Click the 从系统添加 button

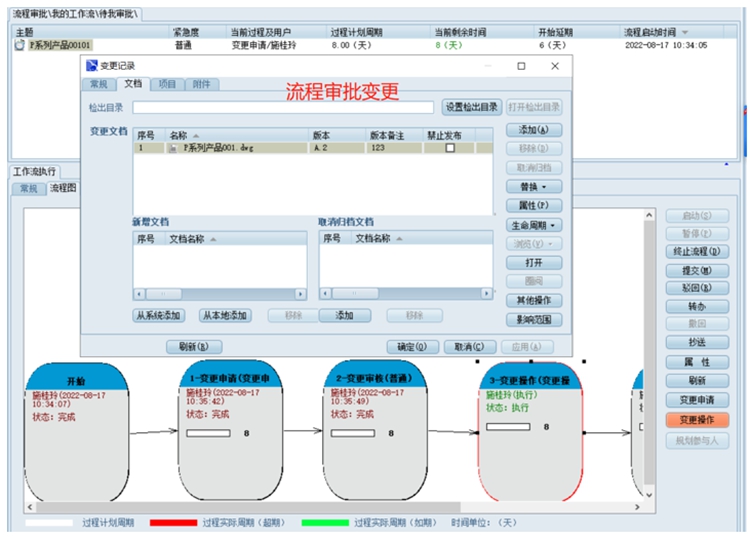(x=159, y=315)
